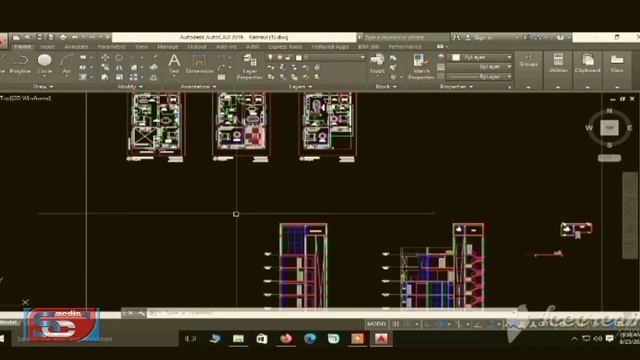The image size is (640, 360).
Task: Activate the Move tool in Modify panel
Action: [105, 58]
